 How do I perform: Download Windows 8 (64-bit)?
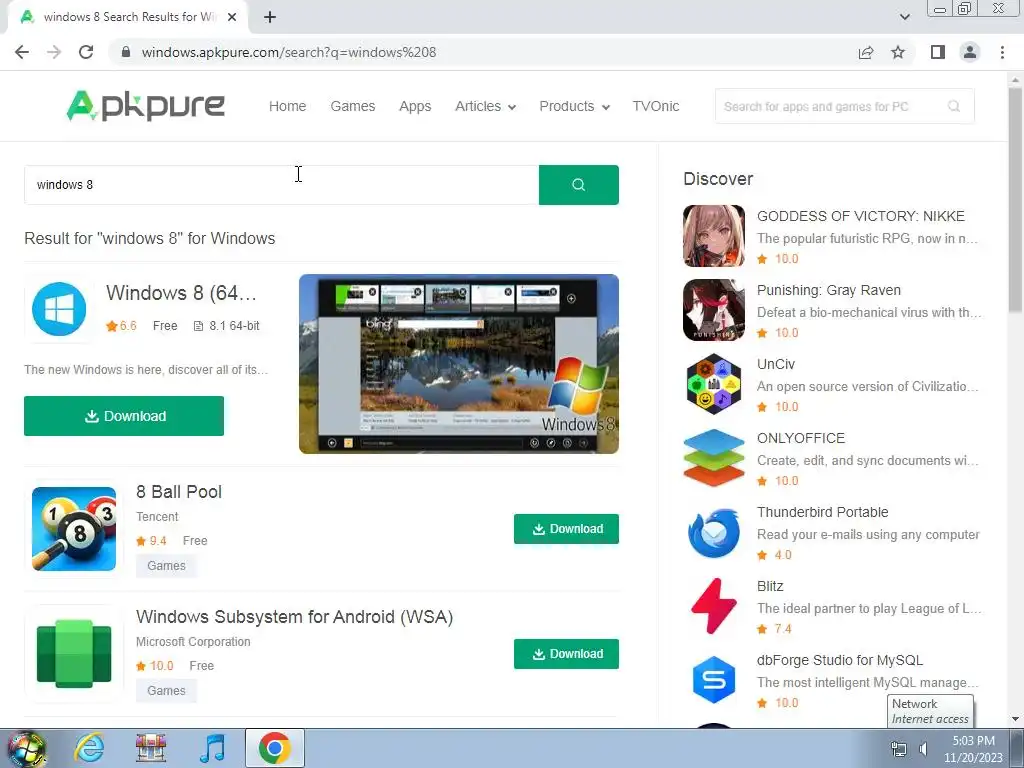(x=124, y=416)
